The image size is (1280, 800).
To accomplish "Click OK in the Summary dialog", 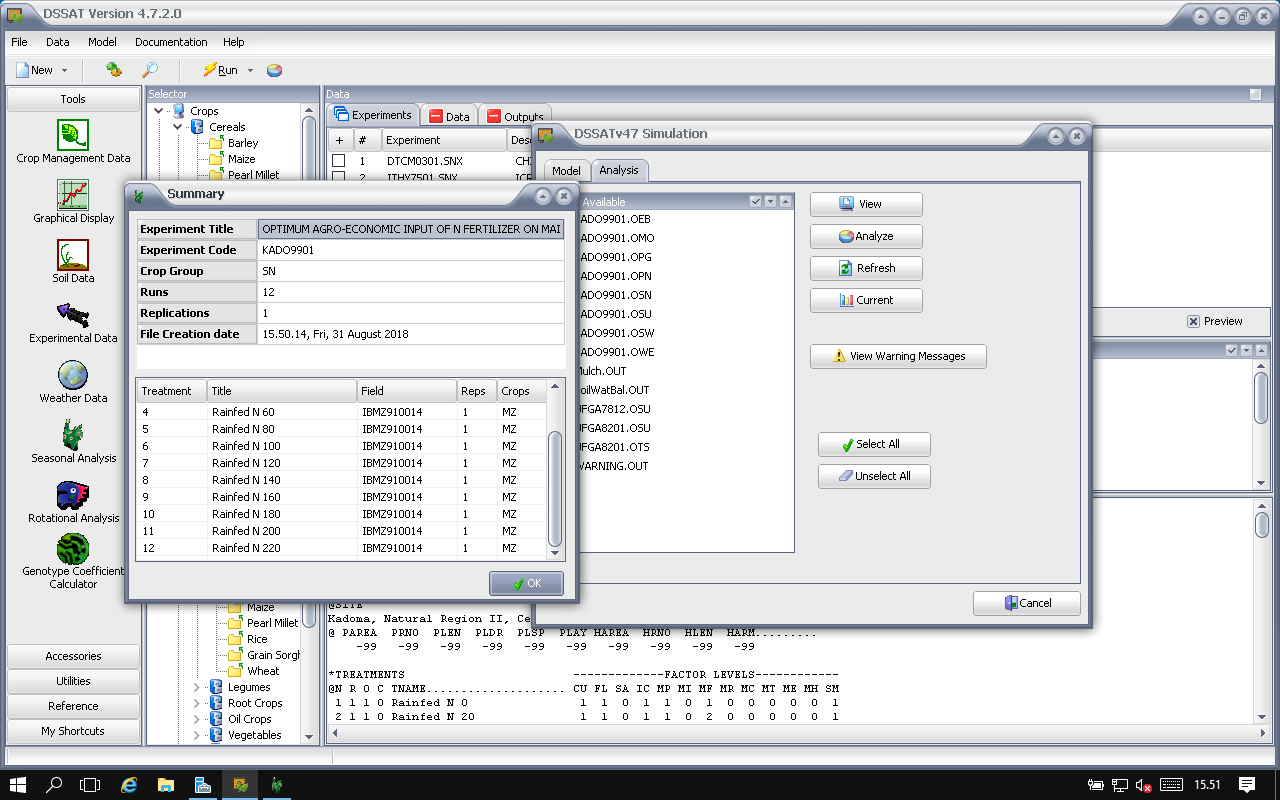I will (x=526, y=584).
